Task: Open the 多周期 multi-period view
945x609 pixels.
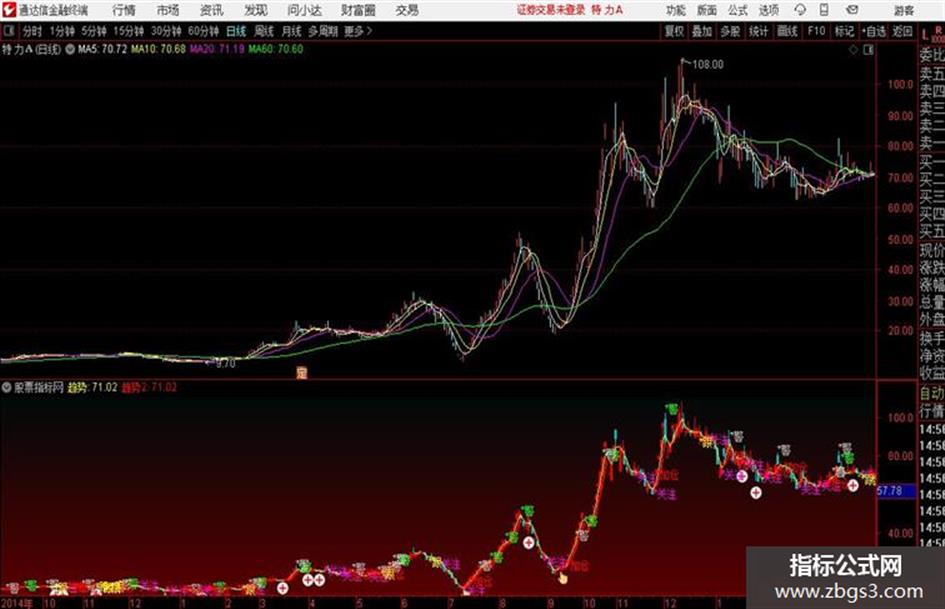Action: 323,31
